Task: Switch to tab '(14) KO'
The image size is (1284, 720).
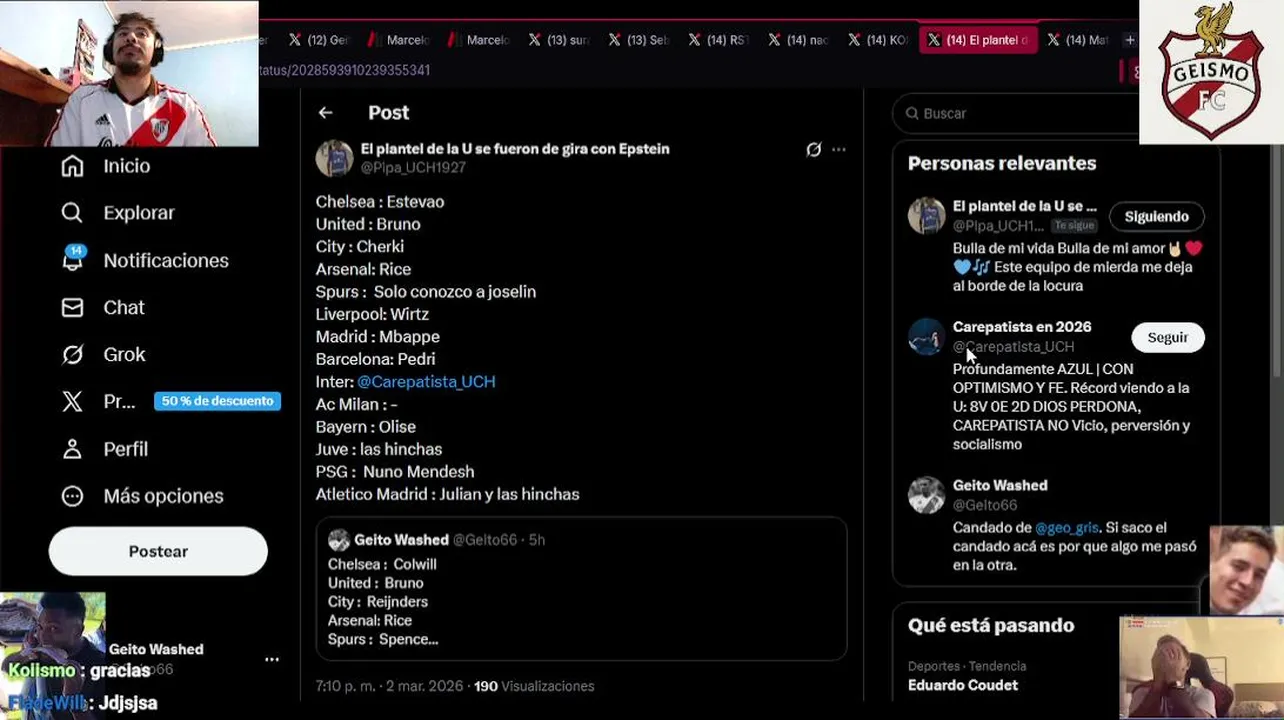Action: (878, 40)
